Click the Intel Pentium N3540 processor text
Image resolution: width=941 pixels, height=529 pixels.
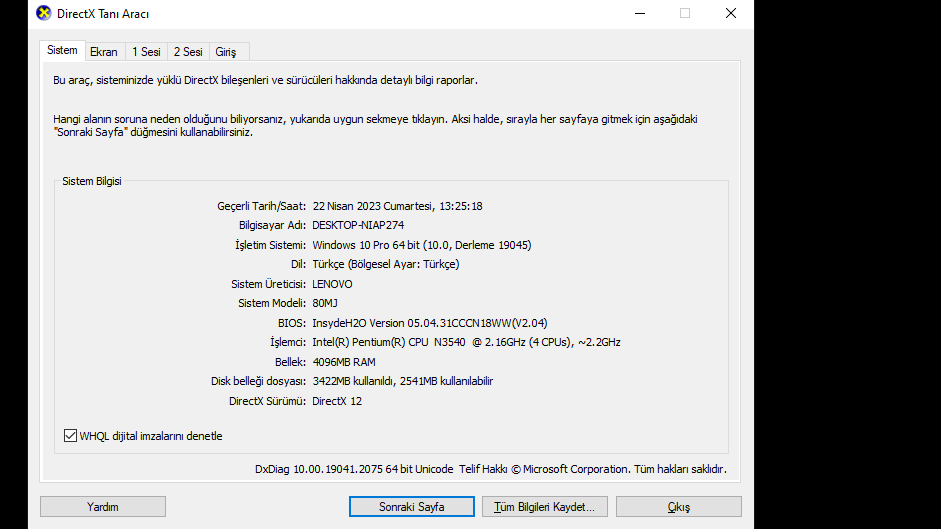[x=466, y=342]
